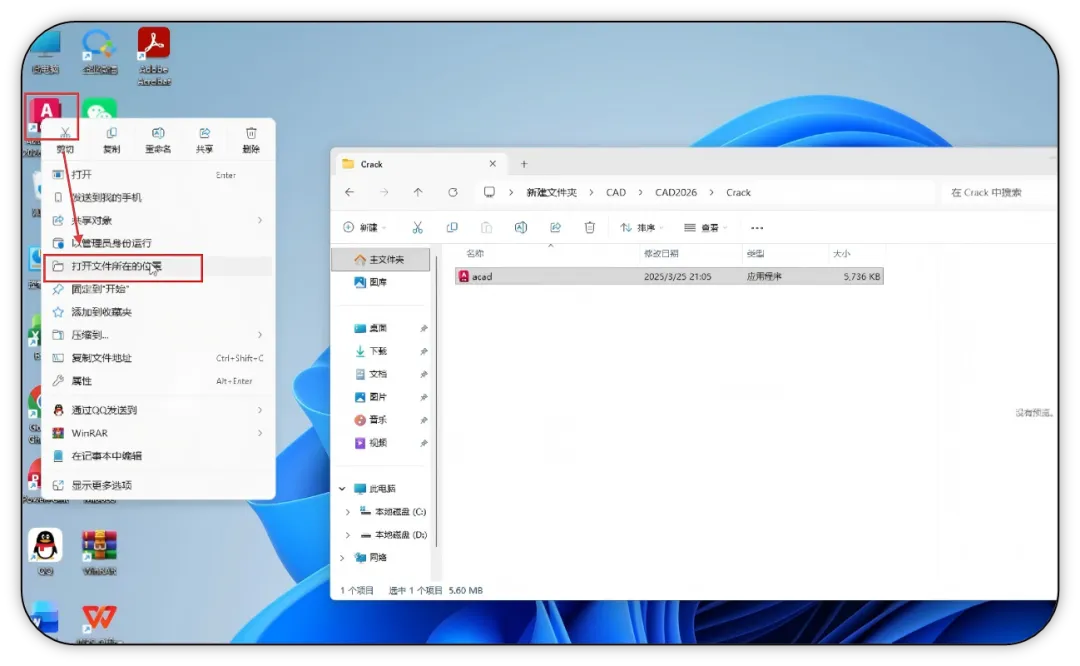Open 属性 from the context menu
Screen dimensions: 1080x666
[158, 381]
